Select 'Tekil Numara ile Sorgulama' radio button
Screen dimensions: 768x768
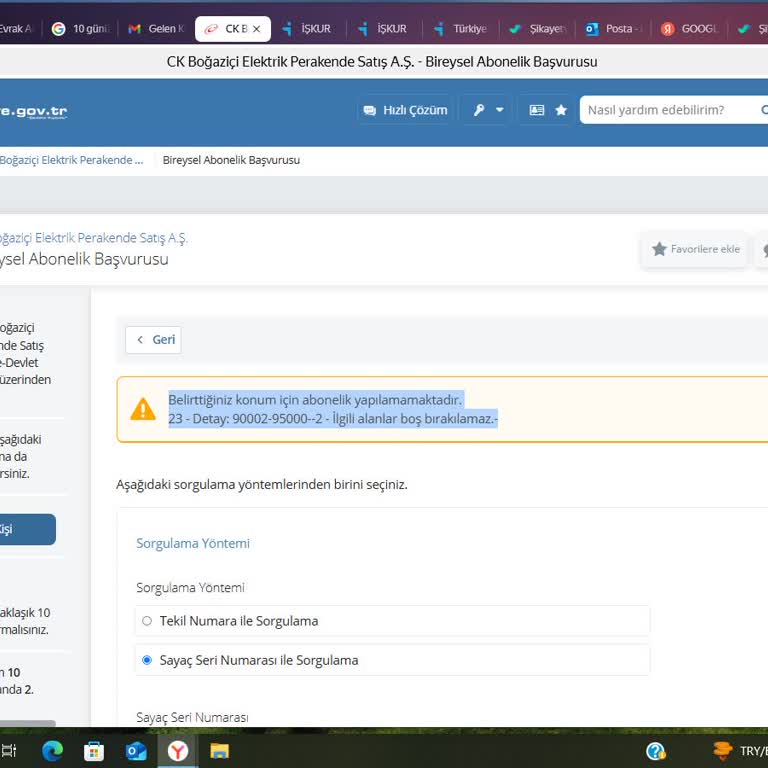pyautogui.click(x=147, y=621)
